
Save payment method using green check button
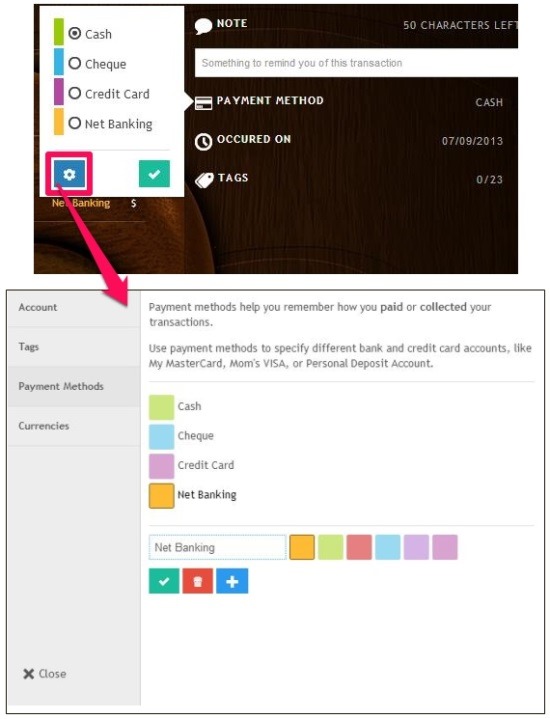click(x=164, y=581)
